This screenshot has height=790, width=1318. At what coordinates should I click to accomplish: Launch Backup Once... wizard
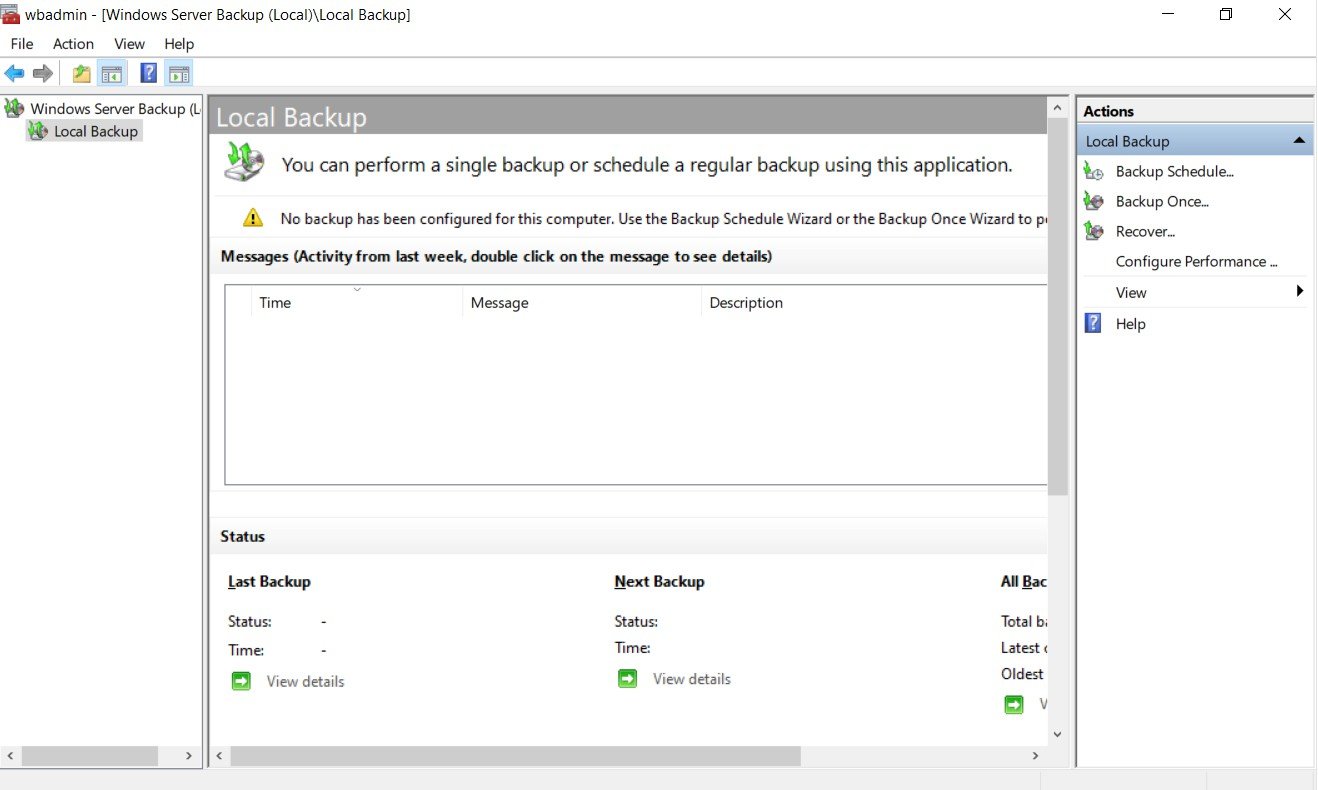1162,202
